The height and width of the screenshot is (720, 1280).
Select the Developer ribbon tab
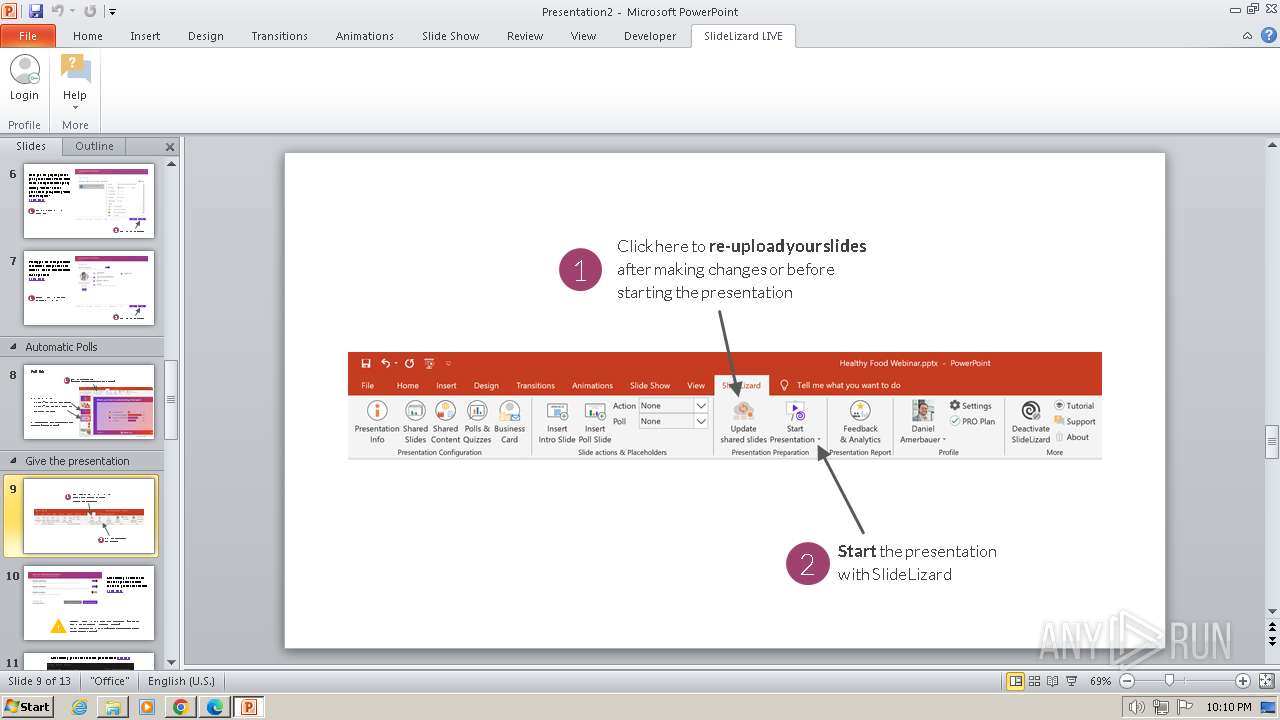[x=650, y=36]
